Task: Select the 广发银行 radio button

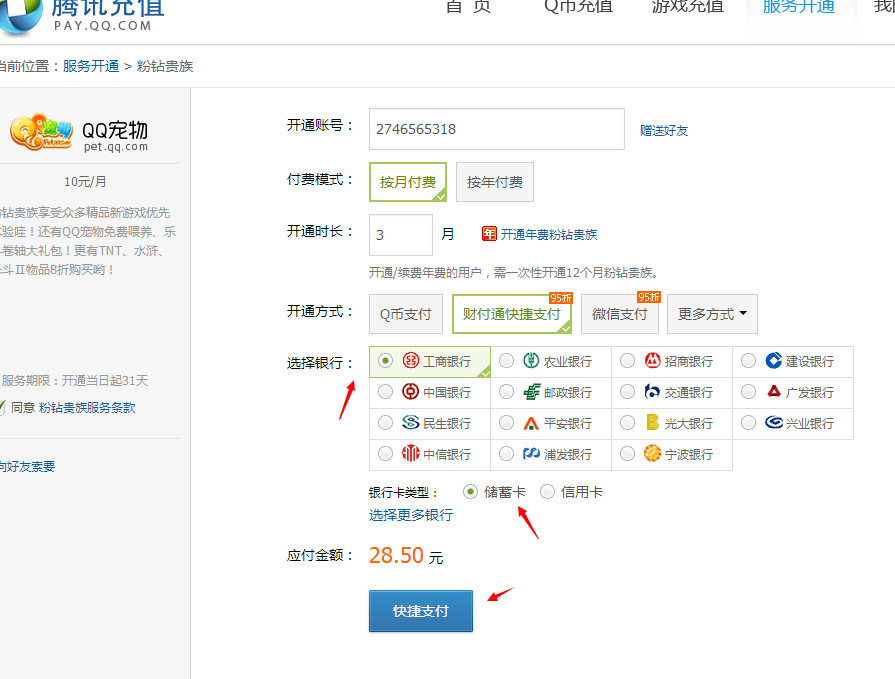Action: point(748,391)
